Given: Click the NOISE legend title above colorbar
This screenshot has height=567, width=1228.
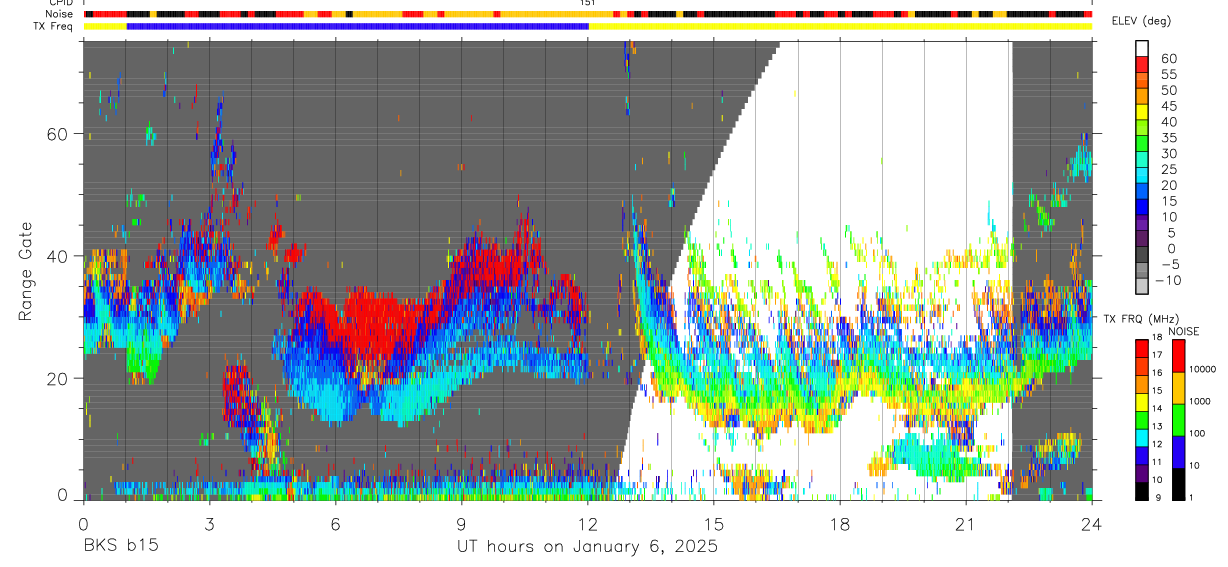Looking at the screenshot, I should [1184, 331].
